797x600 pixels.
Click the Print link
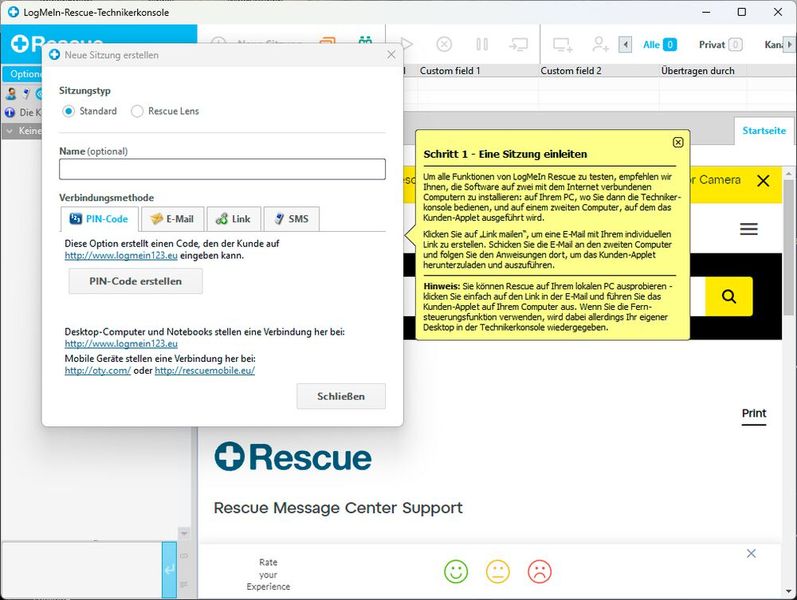click(x=754, y=413)
